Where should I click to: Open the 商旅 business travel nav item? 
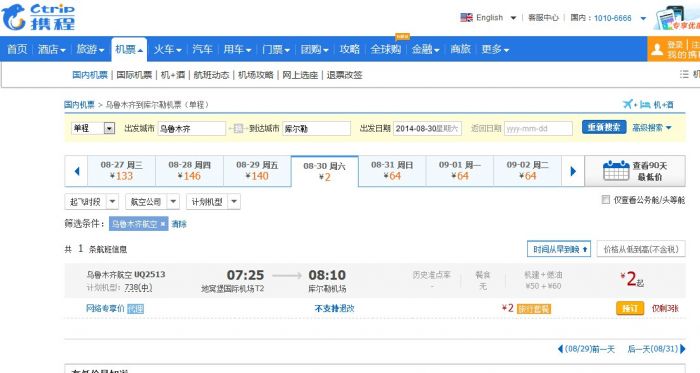(460, 49)
